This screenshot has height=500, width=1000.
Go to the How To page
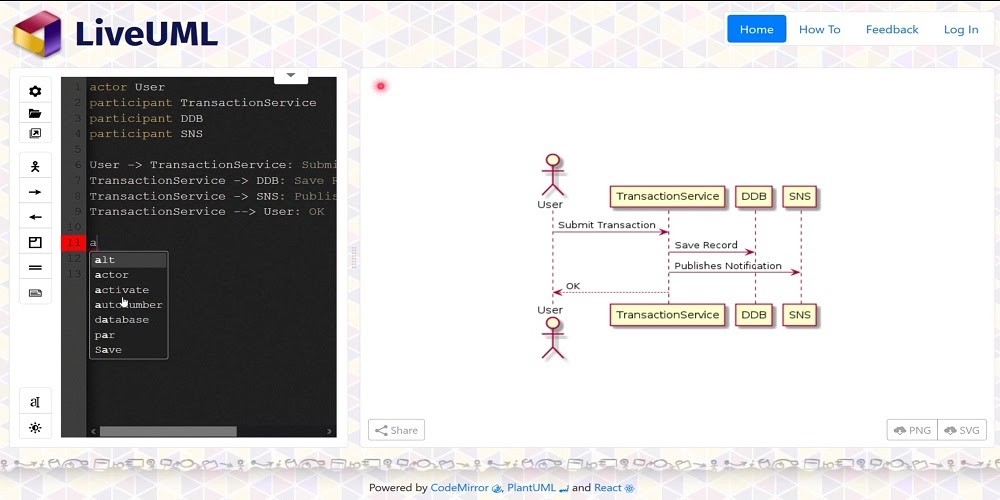tap(819, 29)
